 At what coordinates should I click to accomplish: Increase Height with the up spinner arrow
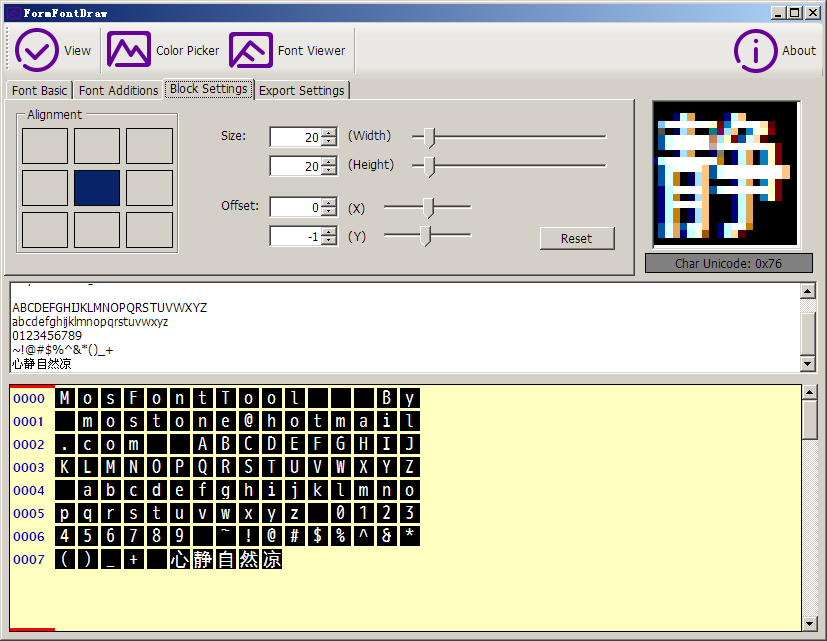coord(329,161)
